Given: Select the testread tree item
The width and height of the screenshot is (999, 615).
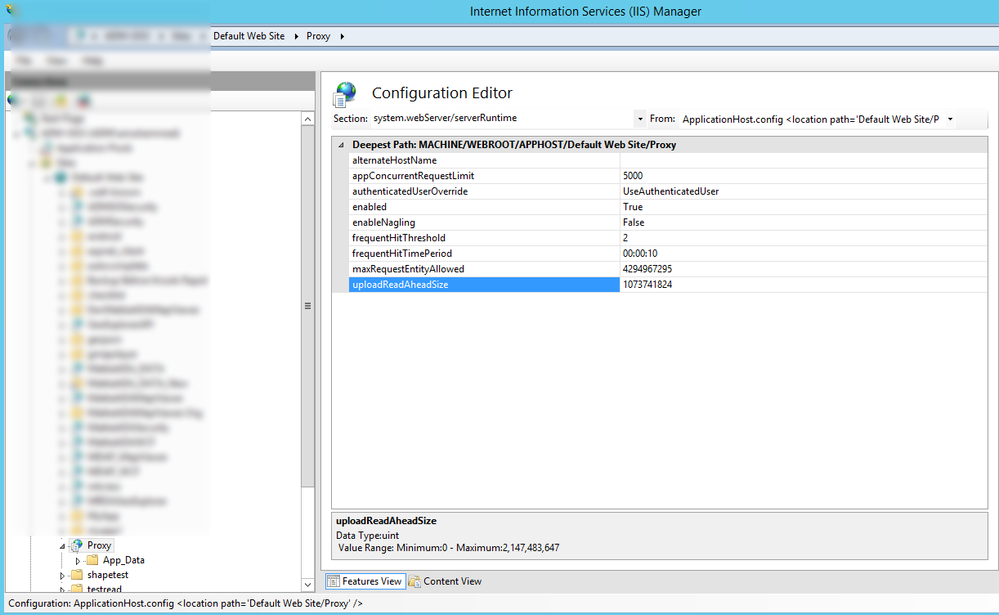Looking at the screenshot, I should pyautogui.click(x=104, y=589).
